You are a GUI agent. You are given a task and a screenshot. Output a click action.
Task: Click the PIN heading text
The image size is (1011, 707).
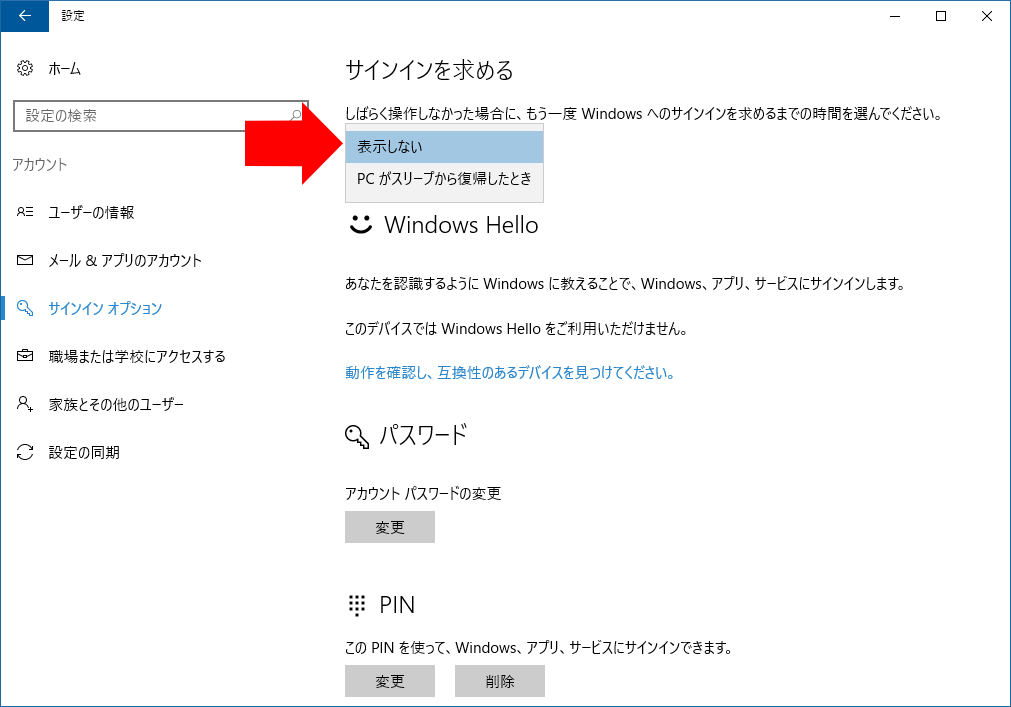click(397, 605)
